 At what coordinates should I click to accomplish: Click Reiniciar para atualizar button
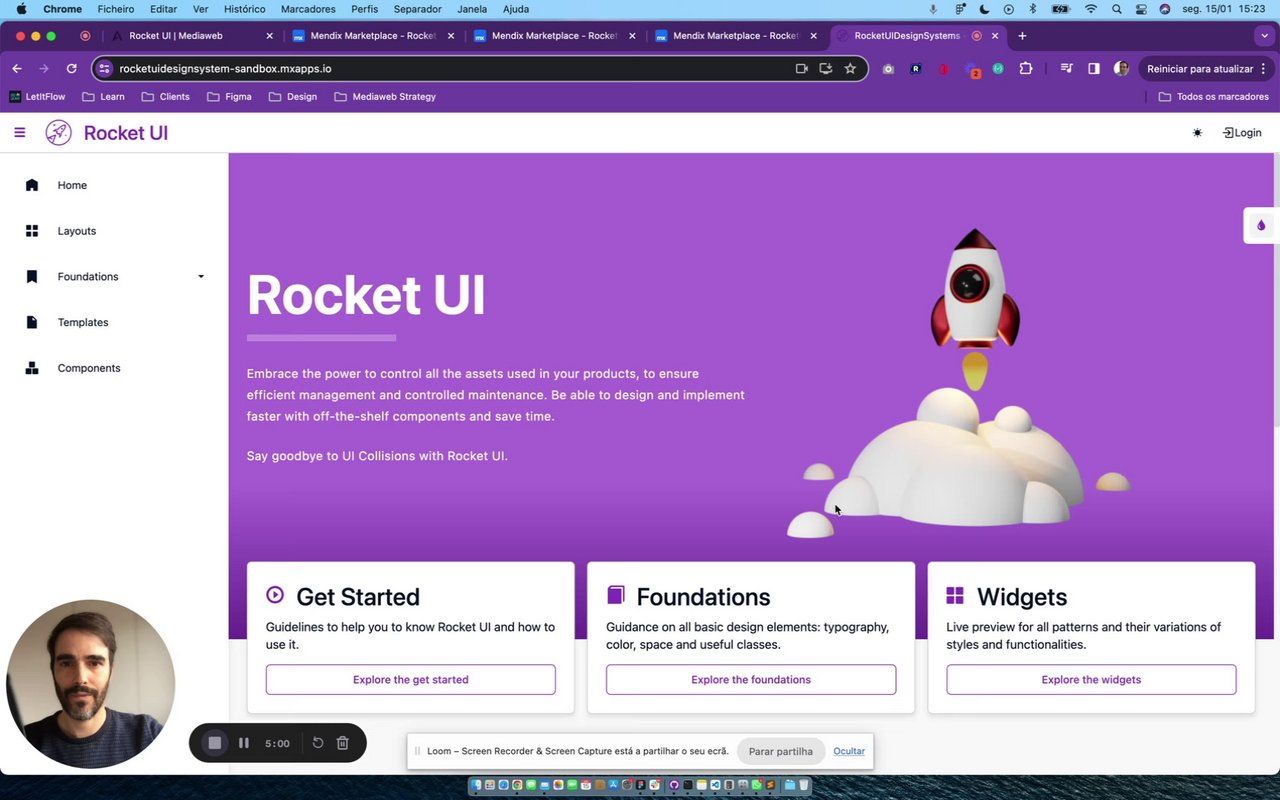[x=1200, y=69]
